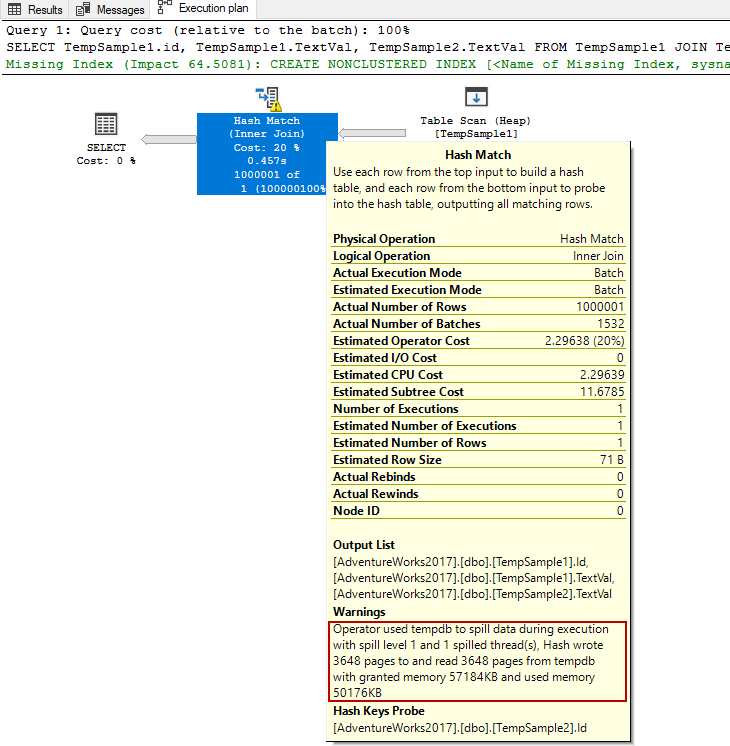Click the [TempSample1].Id output entry
The image size is (730, 746).
pos(461,562)
